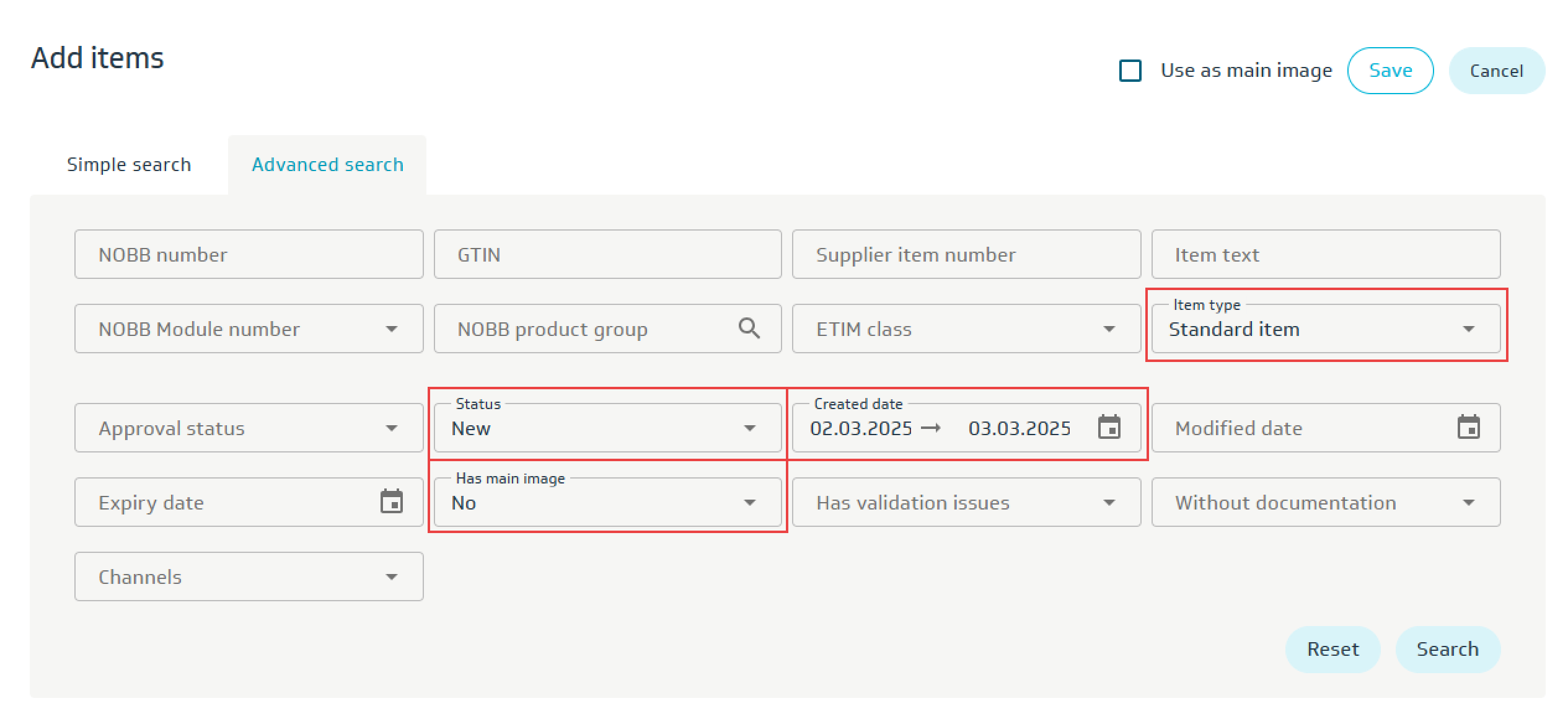Focus the NOBB number input field
Image resolution: width=1568 pixels, height=724 pixels.
(x=248, y=255)
